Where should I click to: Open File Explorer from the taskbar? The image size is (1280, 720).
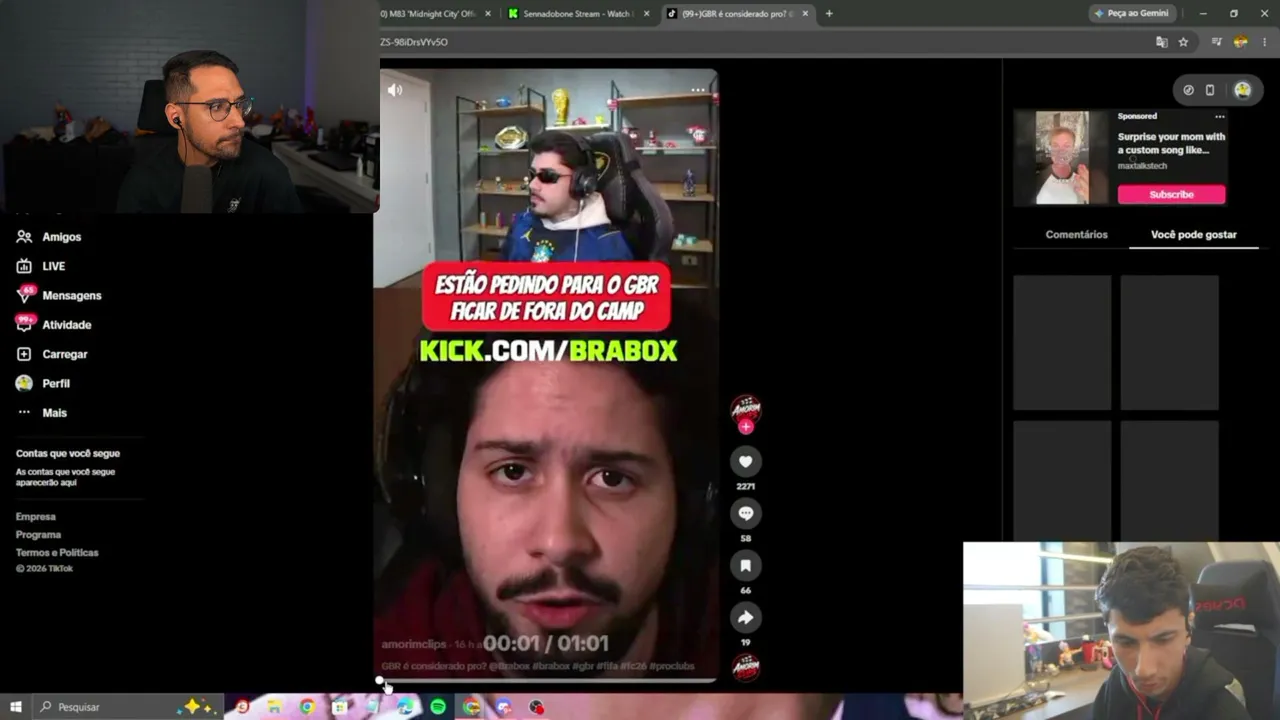click(274, 707)
